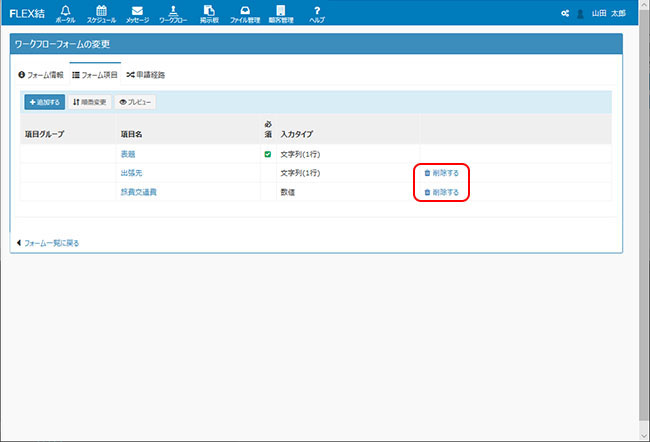Viewport: 650px width, 442px height.
Task: Click 文字列(1行) in the 出張先 row
Action: 300,173
